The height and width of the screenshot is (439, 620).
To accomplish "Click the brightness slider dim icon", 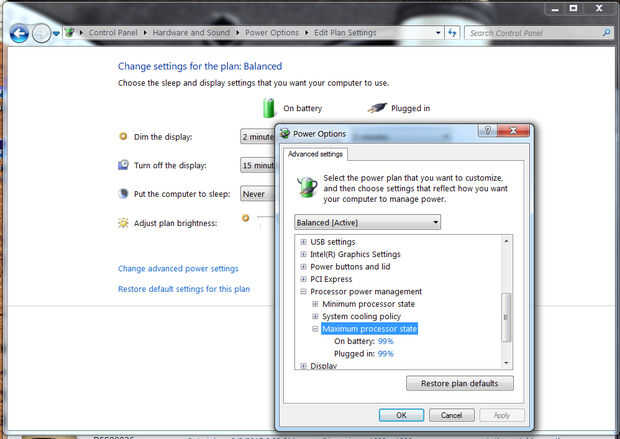I will 246,218.
